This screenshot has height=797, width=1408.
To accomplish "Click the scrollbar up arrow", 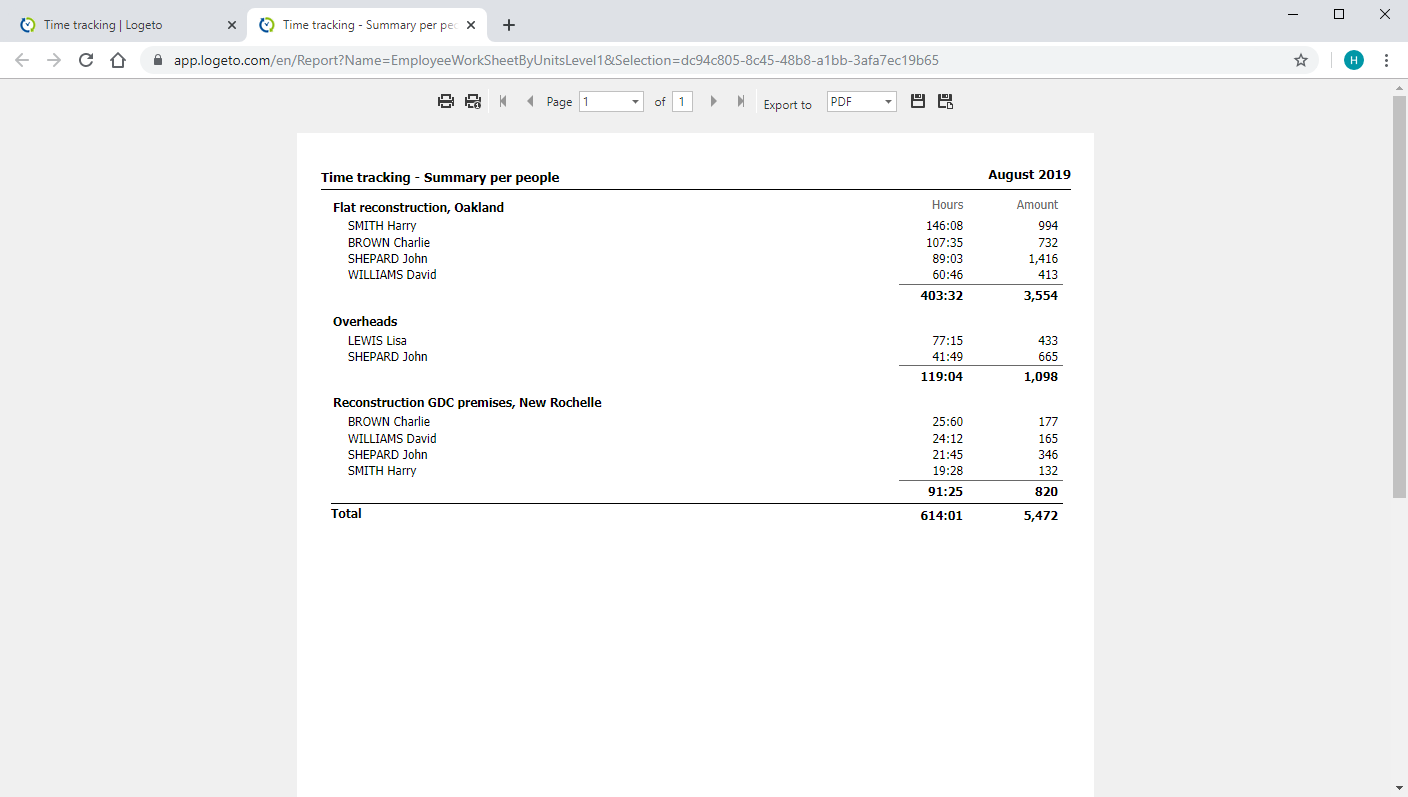I will click(x=1399, y=88).
